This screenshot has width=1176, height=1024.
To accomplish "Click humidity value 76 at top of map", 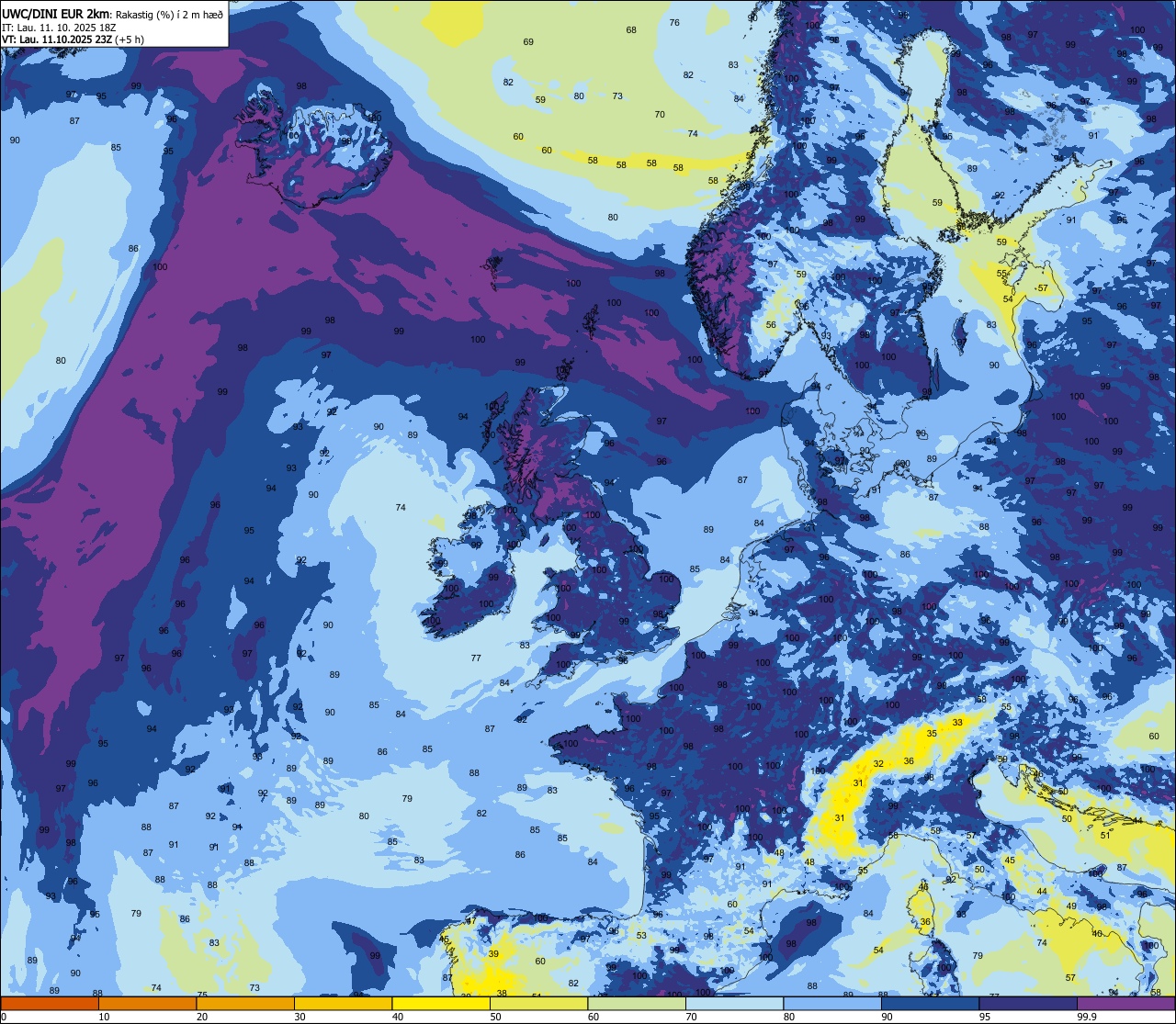I will (x=675, y=22).
